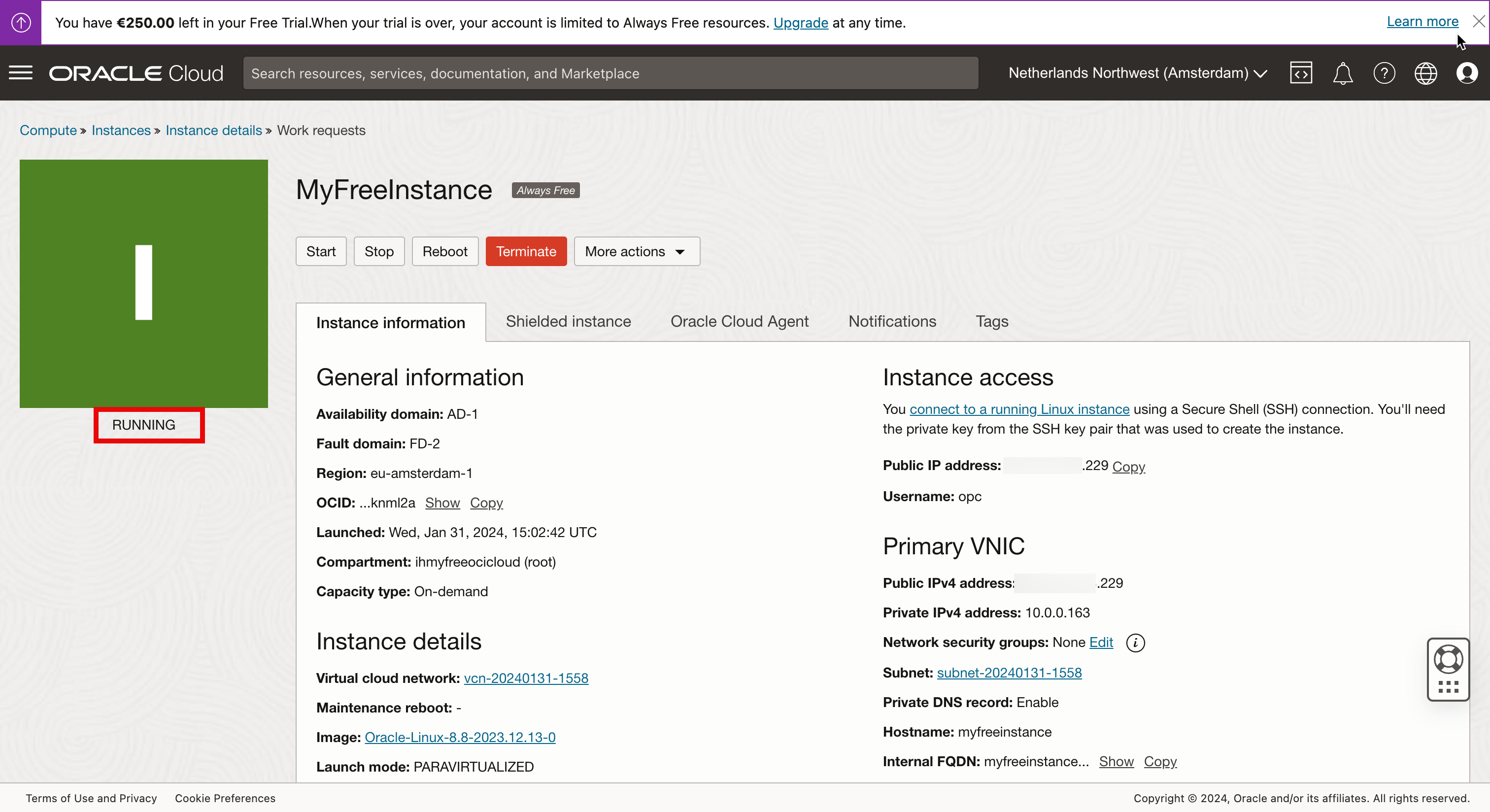The height and width of the screenshot is (812, 1490).
Task: Click the red Terminate button
Action: [x=526, y=252]
